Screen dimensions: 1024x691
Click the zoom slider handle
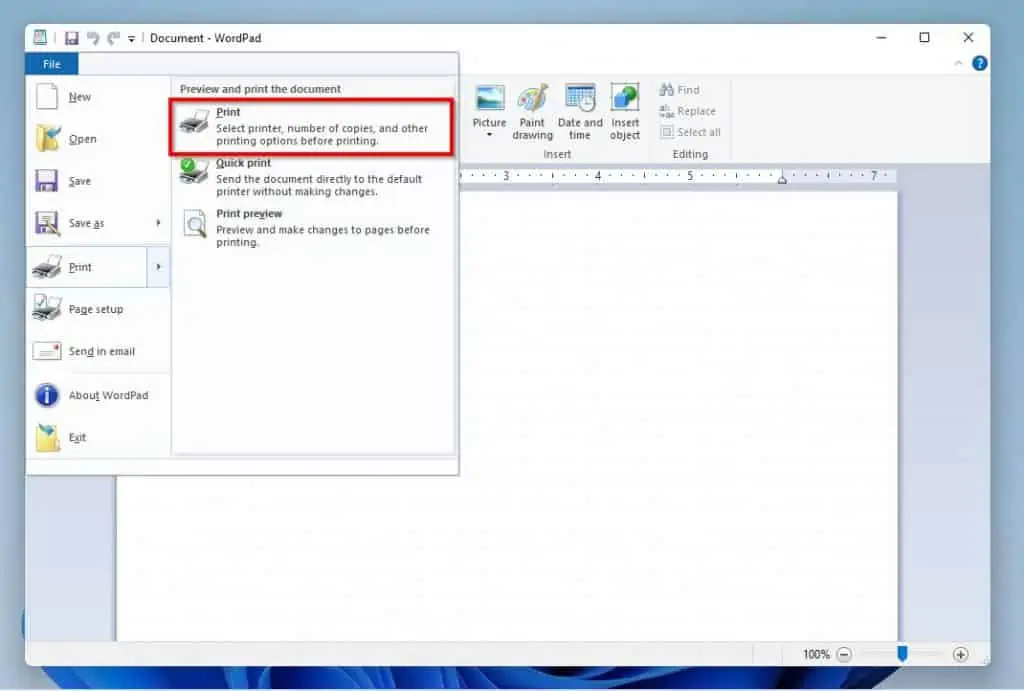[902, 654]
